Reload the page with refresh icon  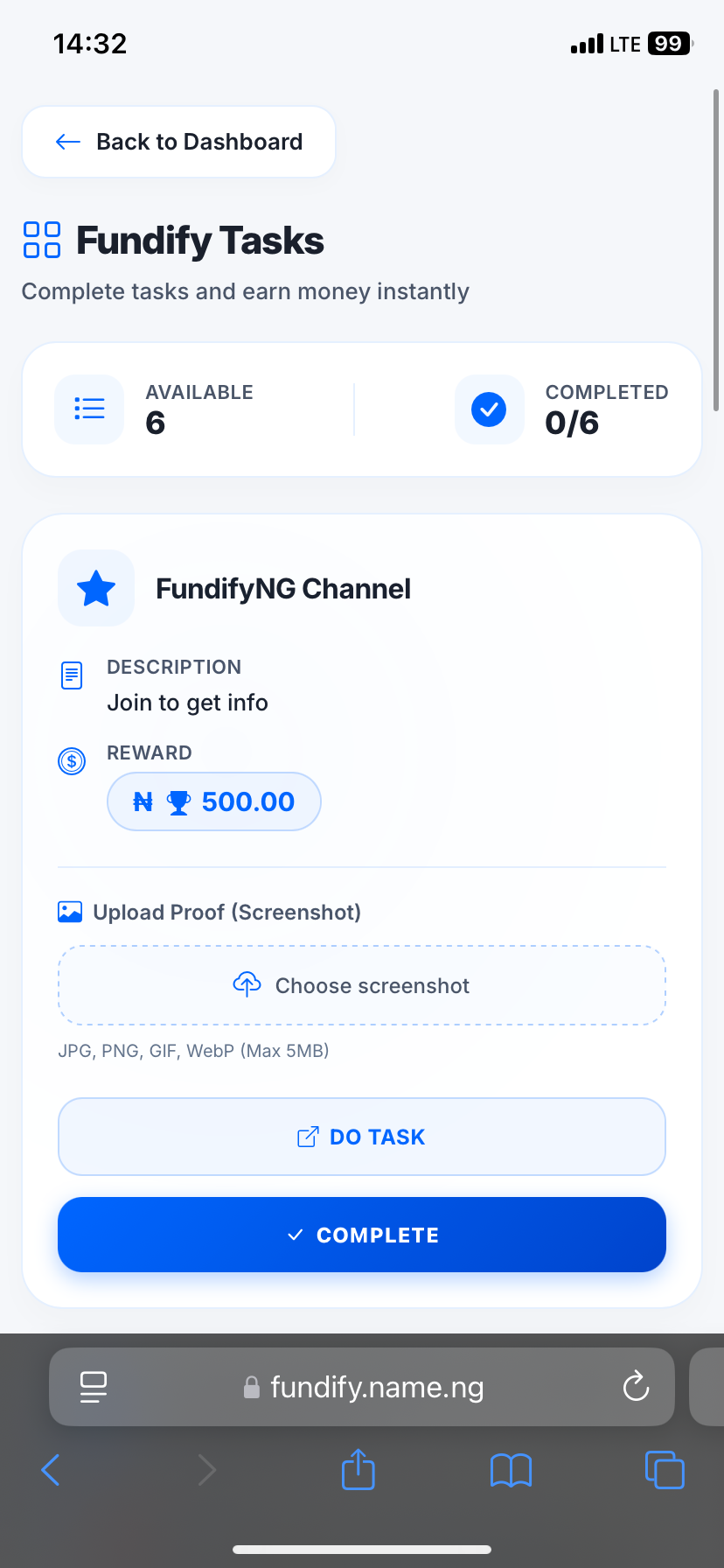click(636, 1387)
